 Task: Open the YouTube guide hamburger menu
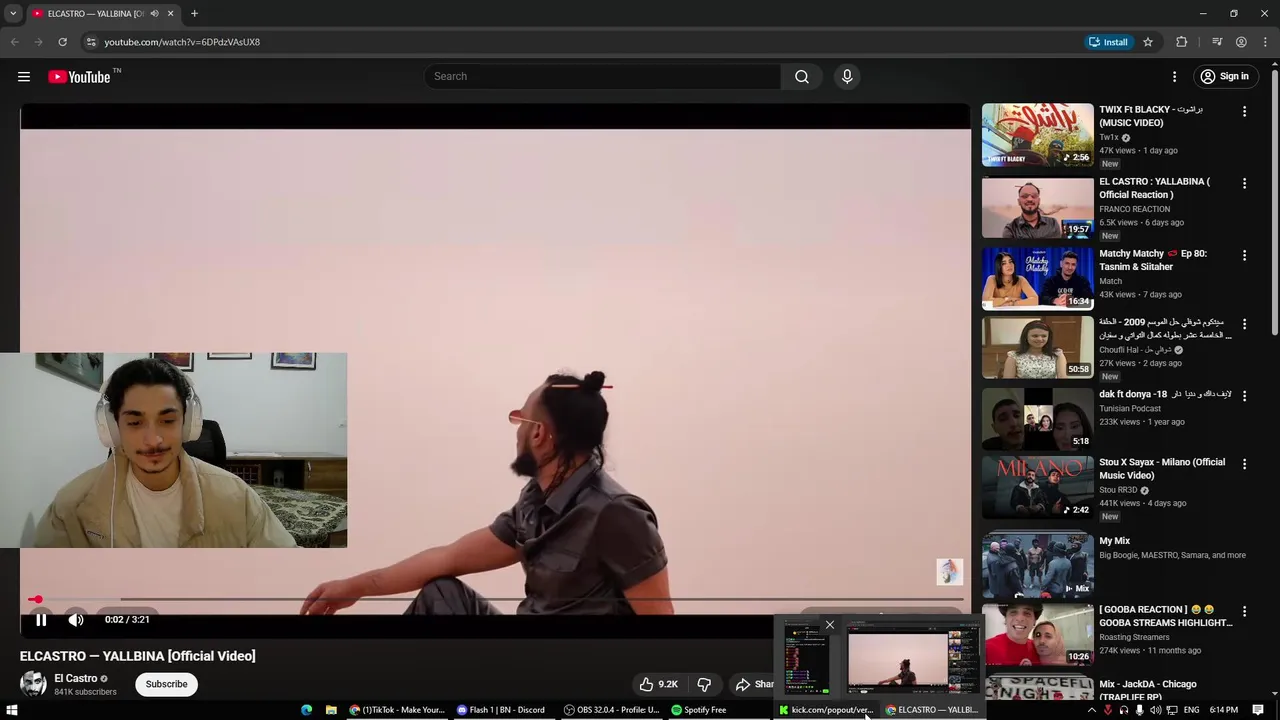[x=24, y=77]
